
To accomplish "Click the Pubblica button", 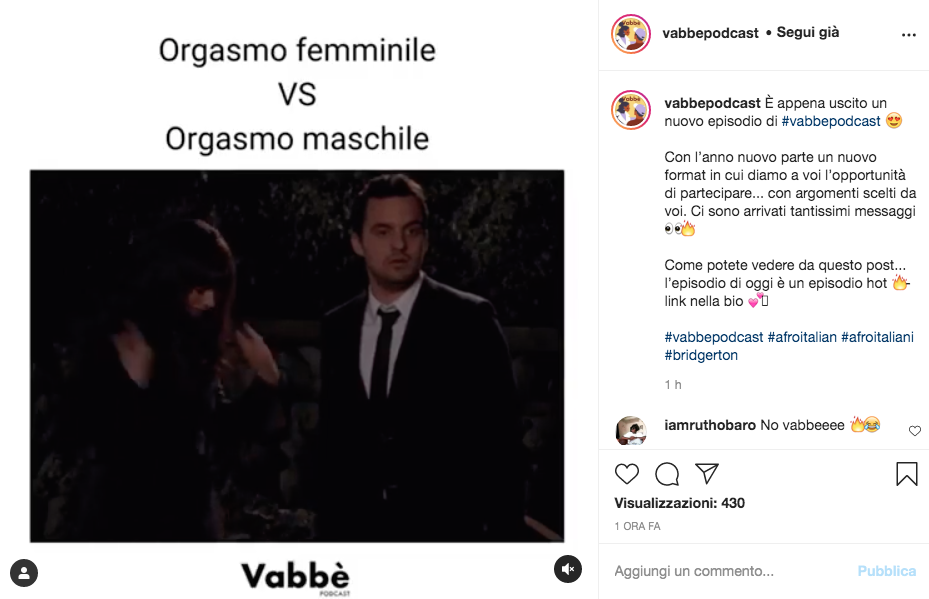I will 886,571.
